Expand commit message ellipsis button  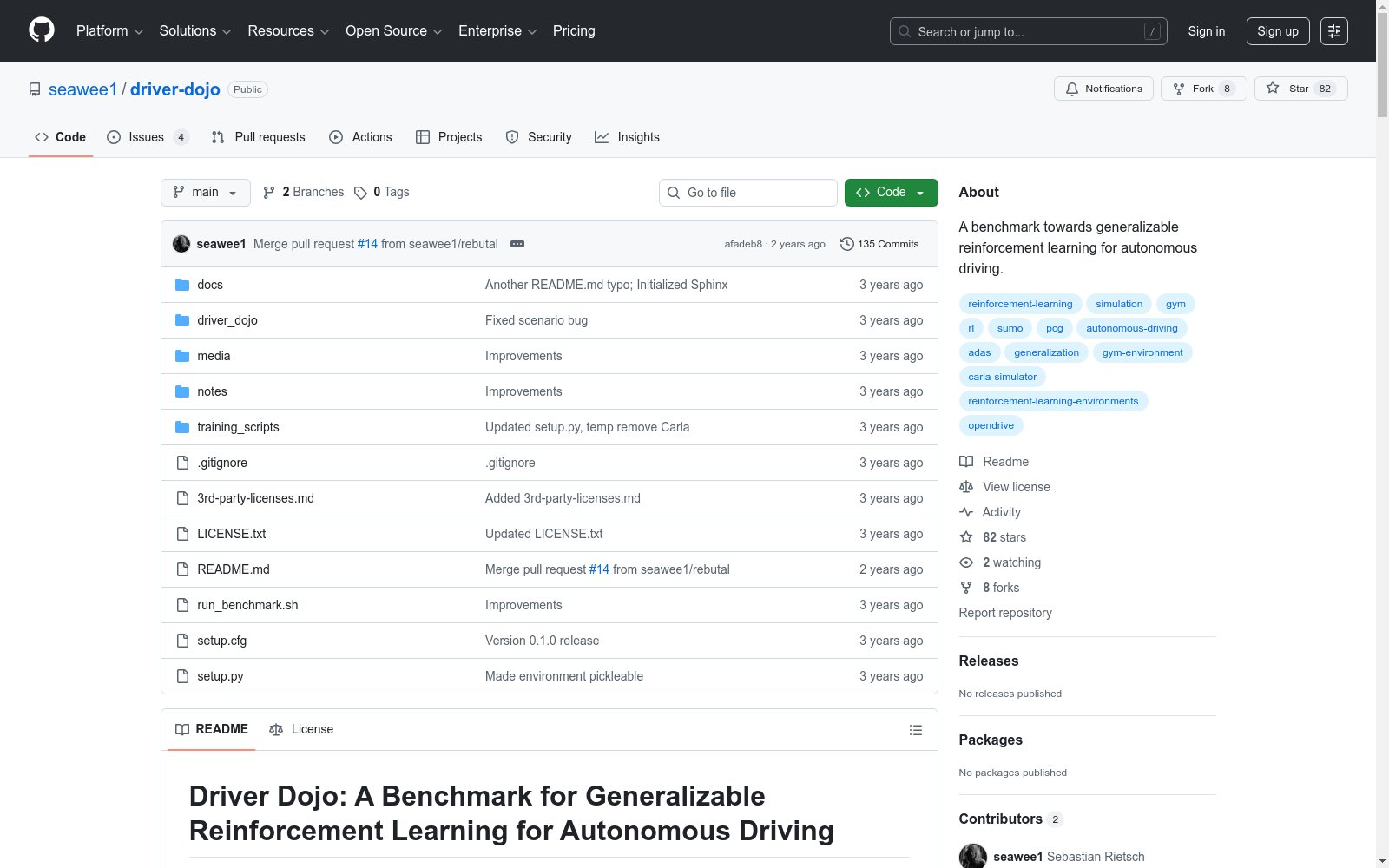pos(517,244)
